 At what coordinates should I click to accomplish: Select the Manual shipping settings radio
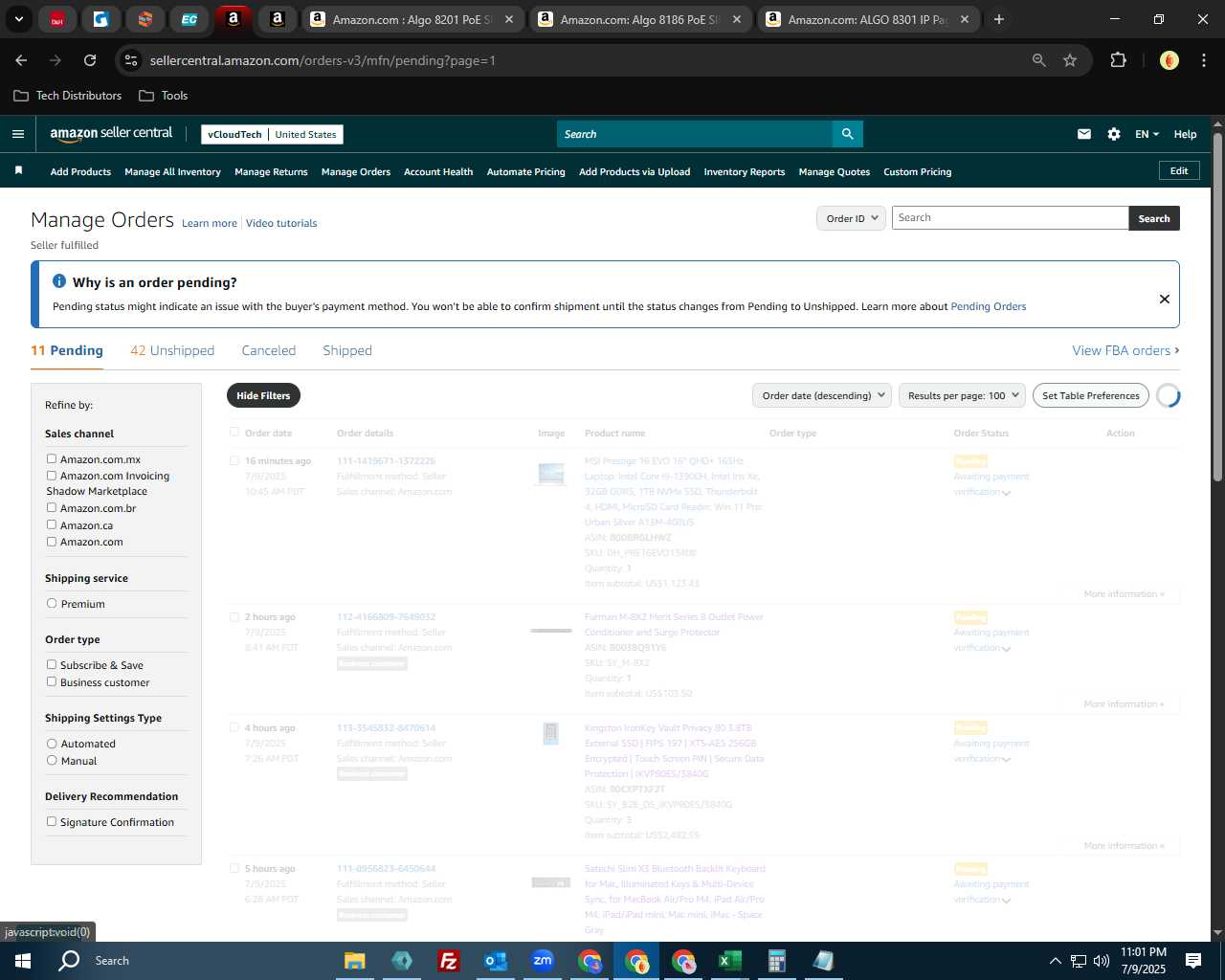coord(52,761)
